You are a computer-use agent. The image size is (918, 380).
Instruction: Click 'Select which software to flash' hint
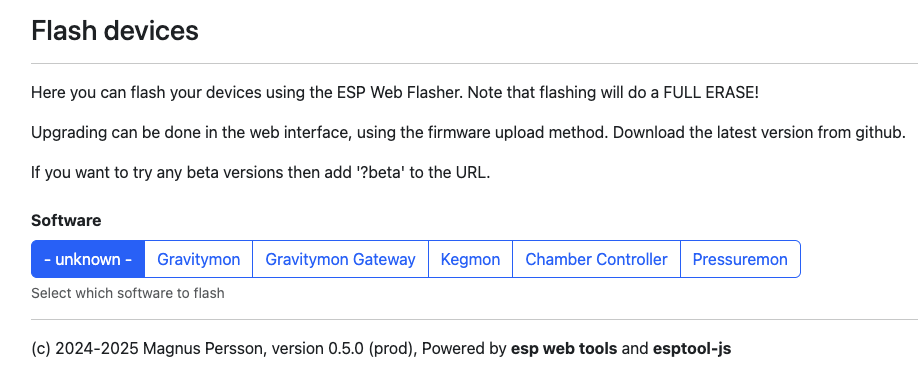click(x=128, y=293)
